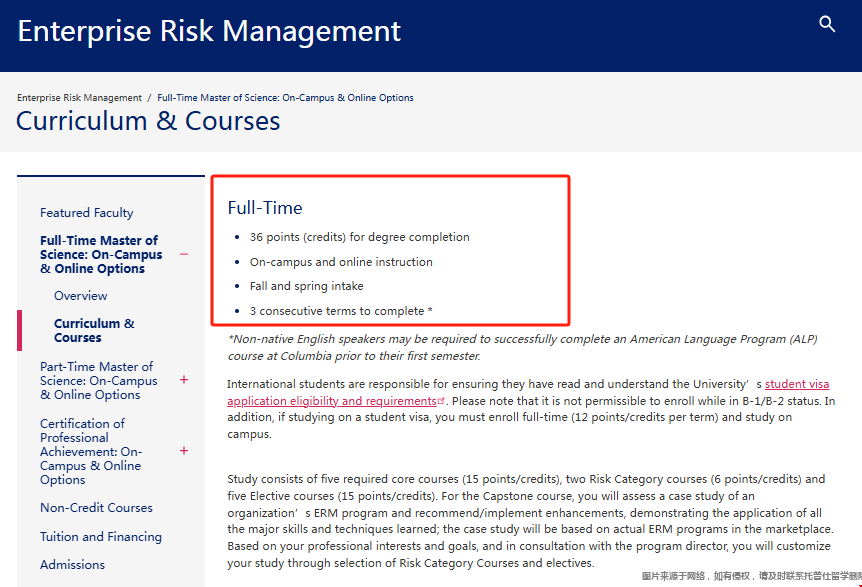This screenshot has height=587, width=862.
Task: Open the Overview sidebar item
Action: (x=81, y=296)
